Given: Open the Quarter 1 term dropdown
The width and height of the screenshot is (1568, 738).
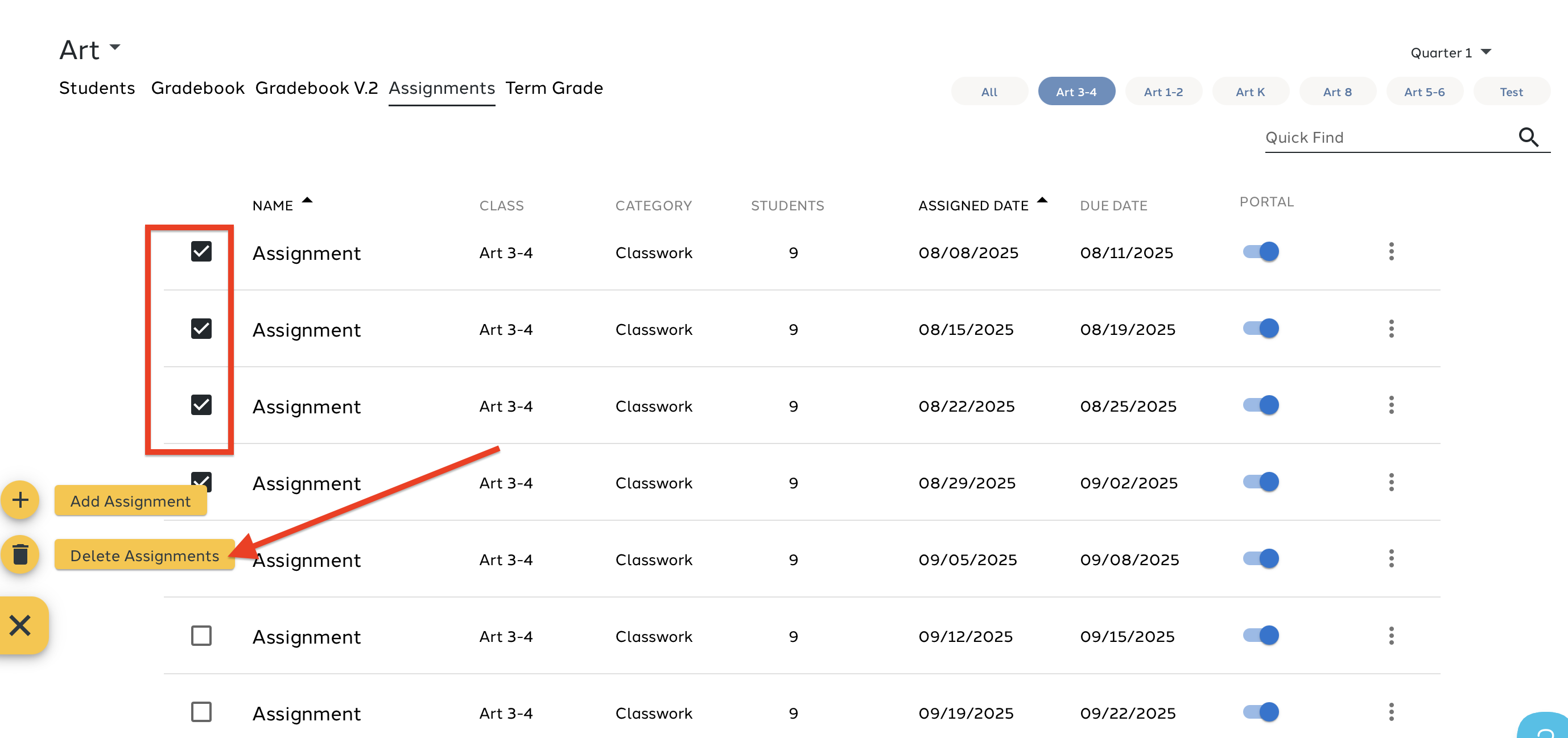Looking at the screenshot, I should click(x=1486, y=52).
